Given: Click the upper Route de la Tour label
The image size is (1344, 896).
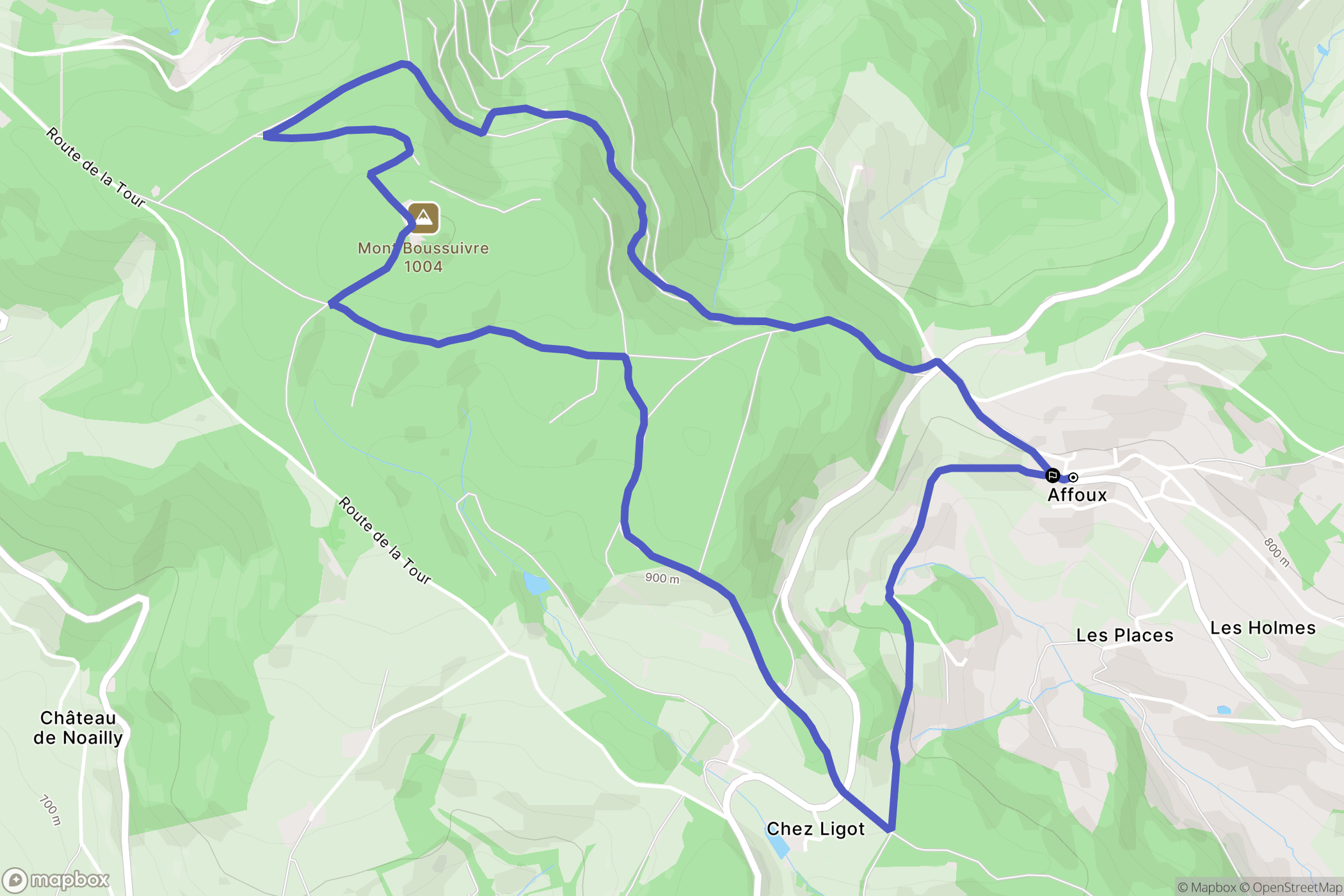Looking at the screenshot, I should coord(96,168).
